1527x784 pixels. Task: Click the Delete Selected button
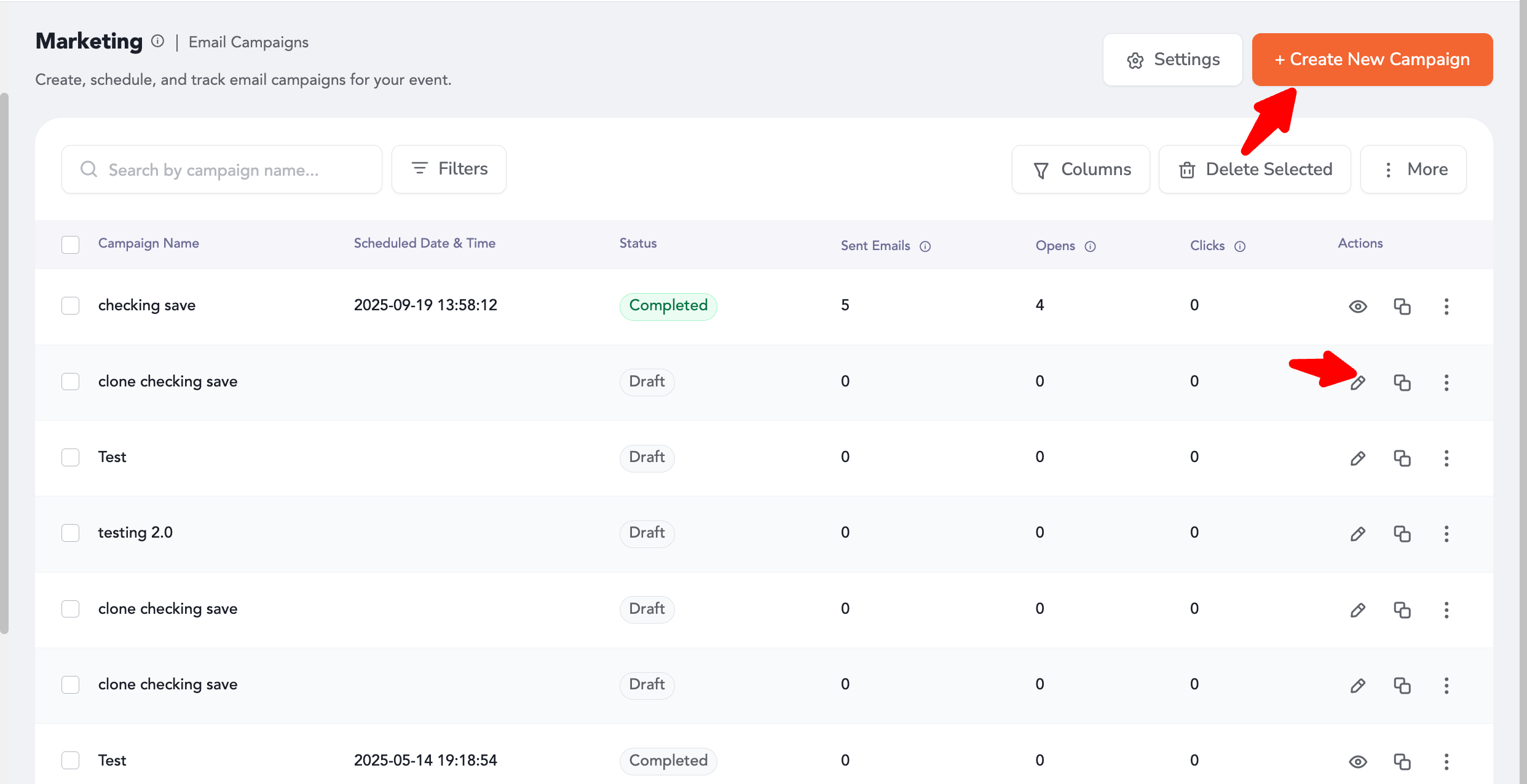click(1255, 170)
